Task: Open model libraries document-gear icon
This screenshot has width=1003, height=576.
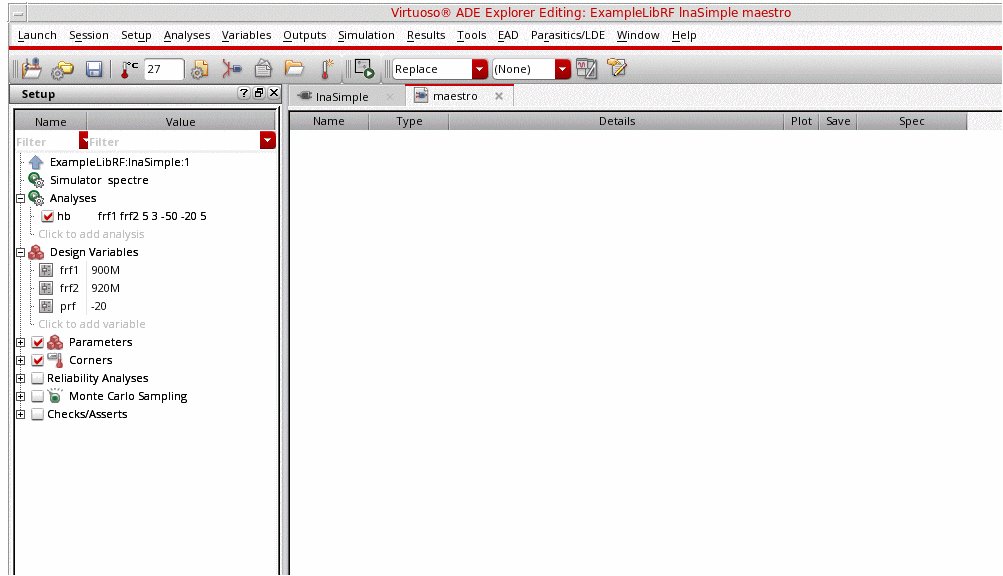Action: (x=200, y=69)
